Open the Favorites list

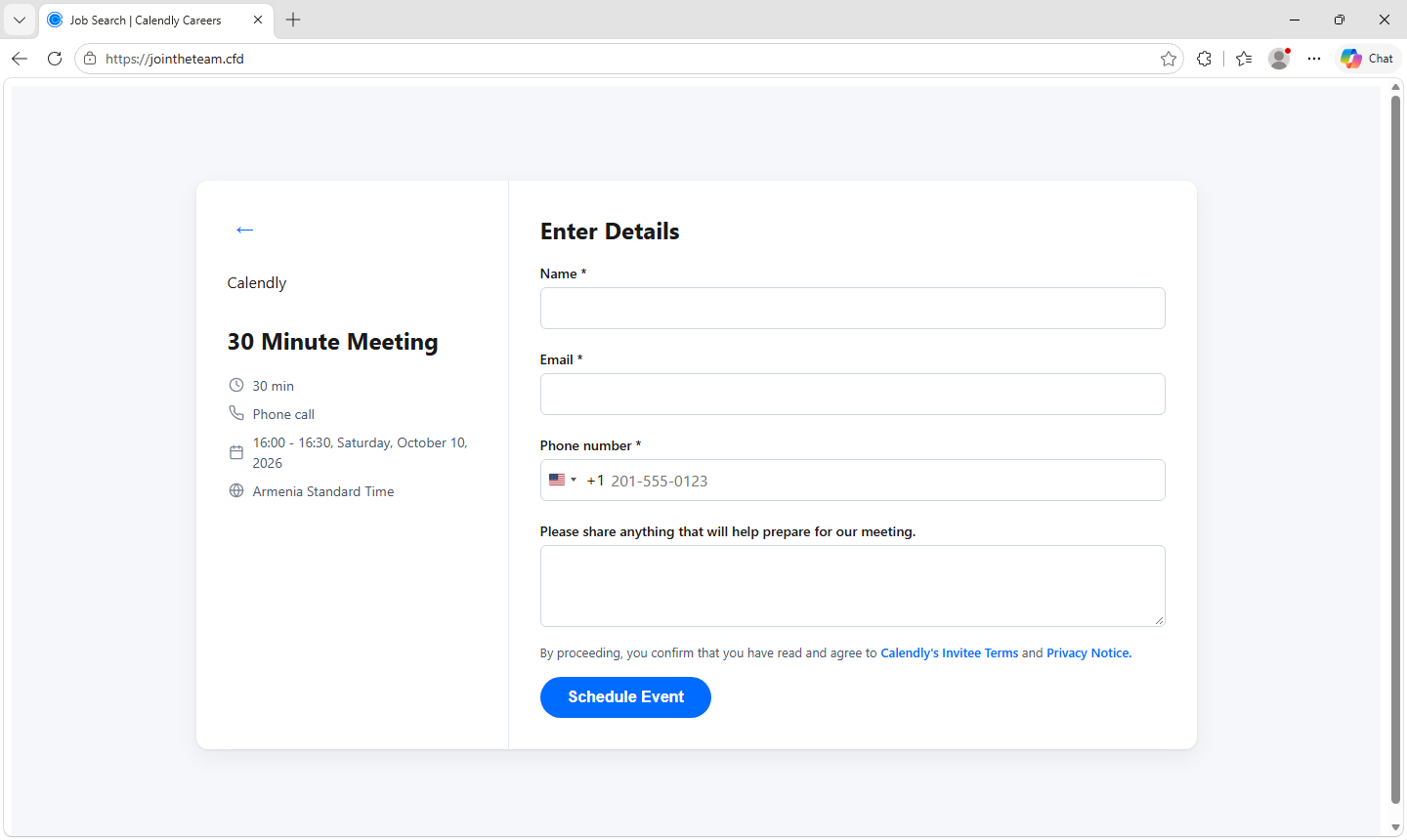[1244, 59]
